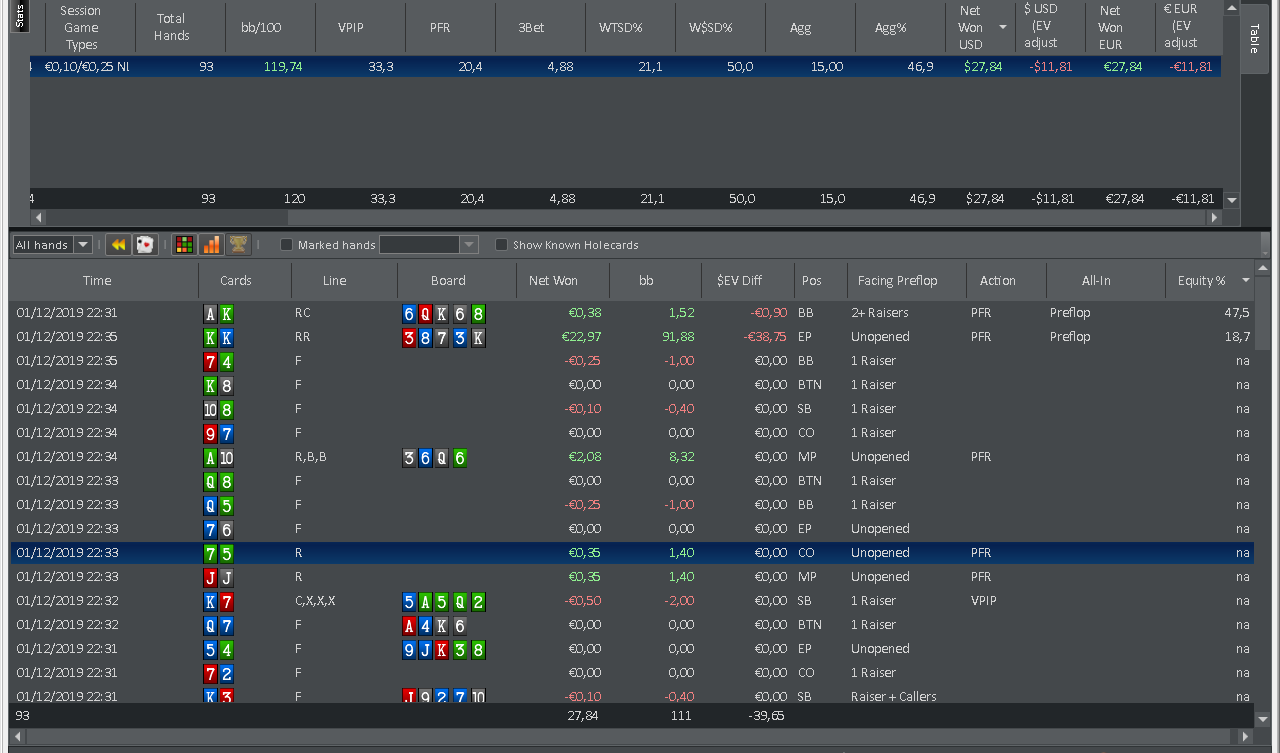Sort hands by Net Won column header

pos(553,280)
